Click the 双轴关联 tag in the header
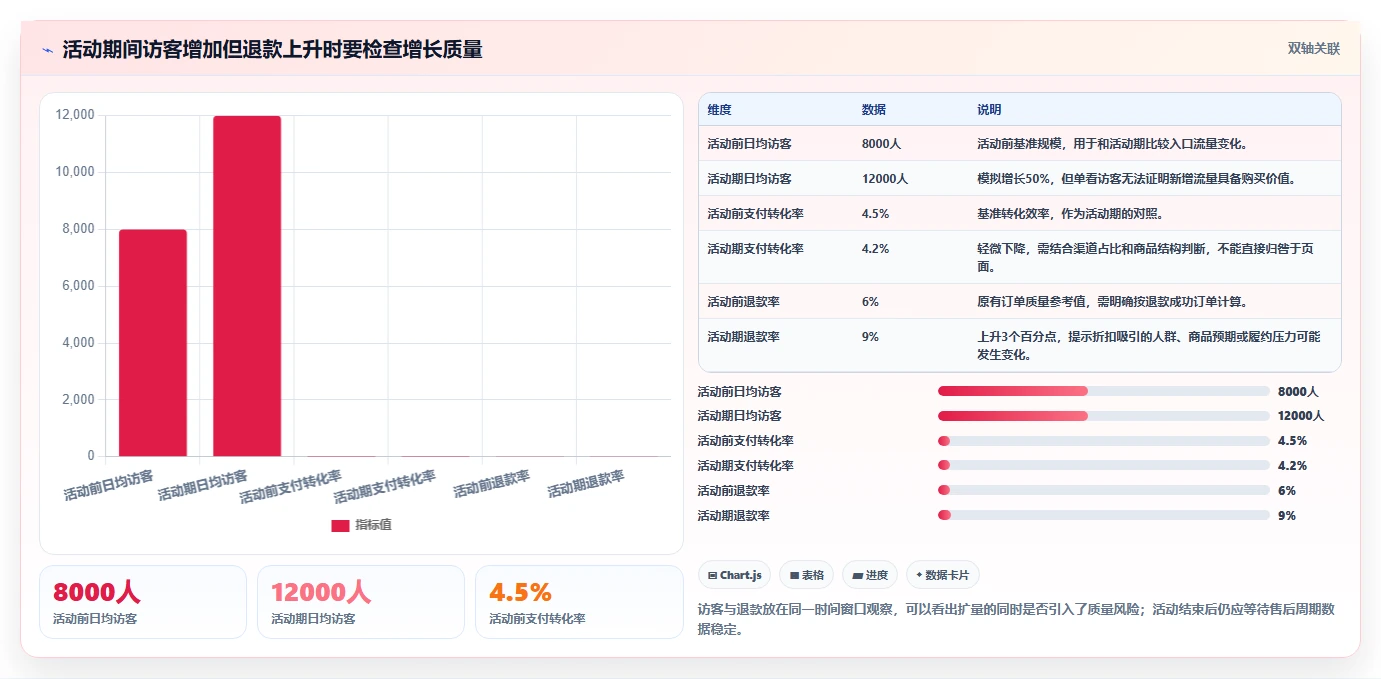The width and height of the screenshot is (1381, 679). click(1313, 48)
